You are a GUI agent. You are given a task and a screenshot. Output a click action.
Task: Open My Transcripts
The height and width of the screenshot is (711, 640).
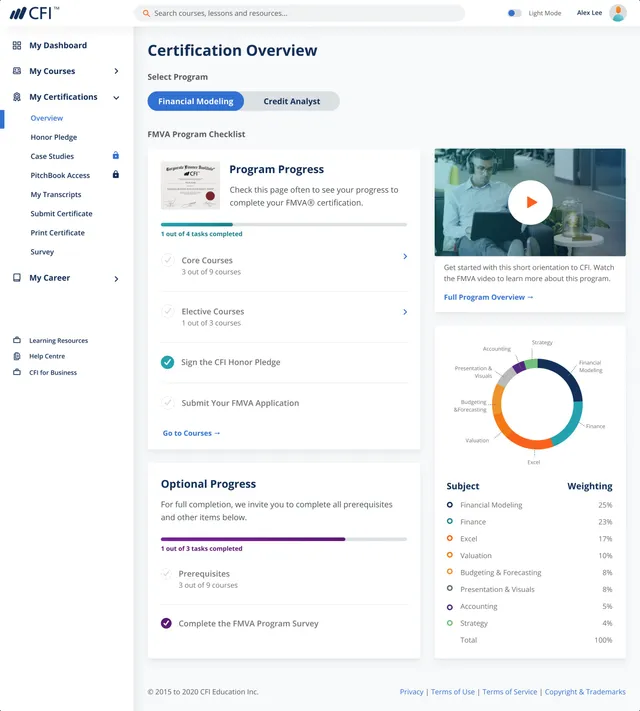coord(56,194)
